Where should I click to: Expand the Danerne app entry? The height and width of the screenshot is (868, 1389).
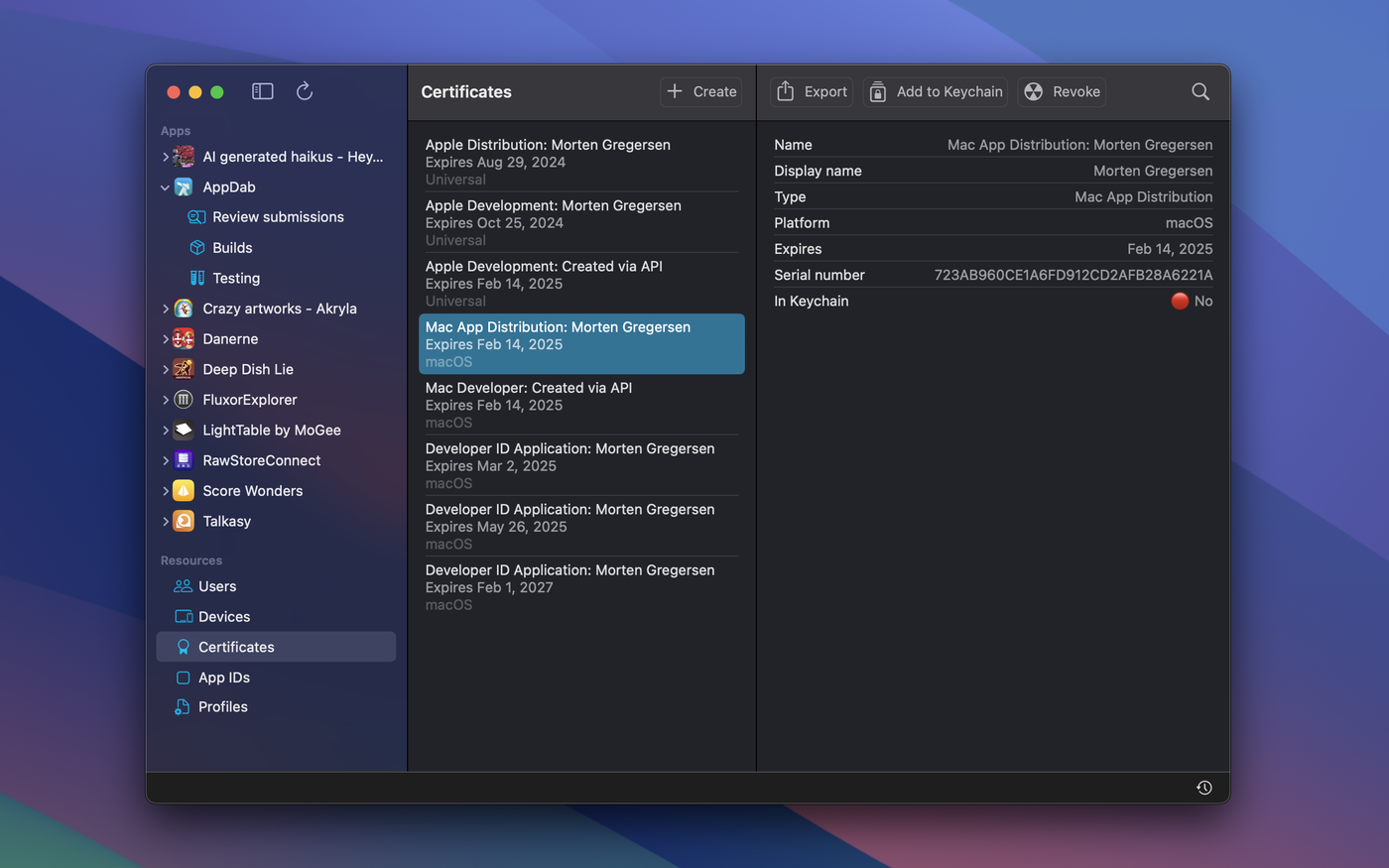coord(165,339)
